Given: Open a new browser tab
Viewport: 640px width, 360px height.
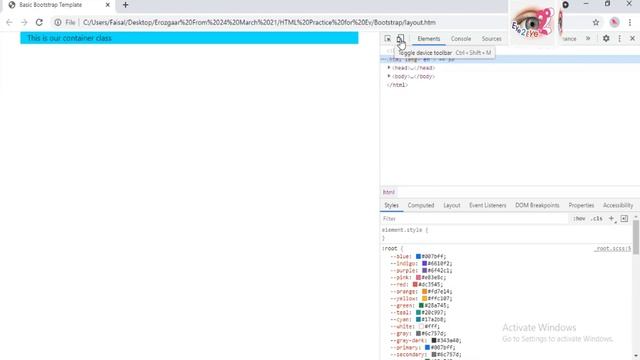Looking at the screenshot, I should (125, 5).
